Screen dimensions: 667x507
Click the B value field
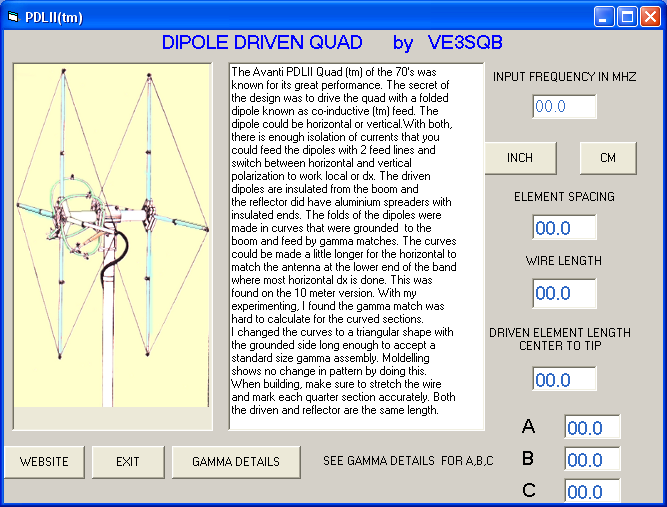[x=592, y=459]
